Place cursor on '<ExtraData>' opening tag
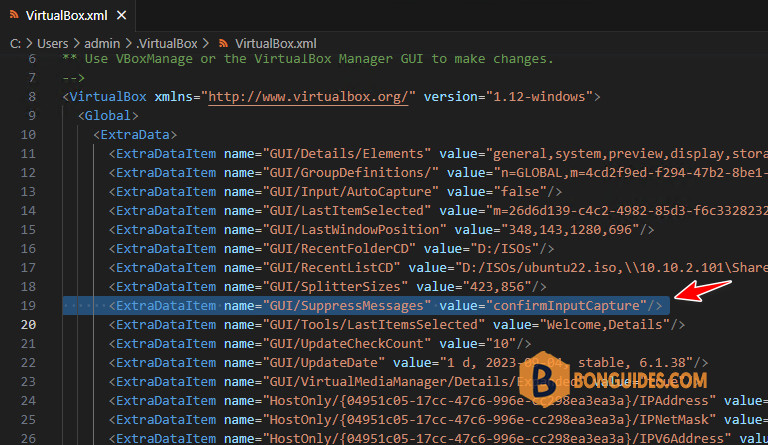Viewport: 768px width, 445px height. click(x=135, y=135)
